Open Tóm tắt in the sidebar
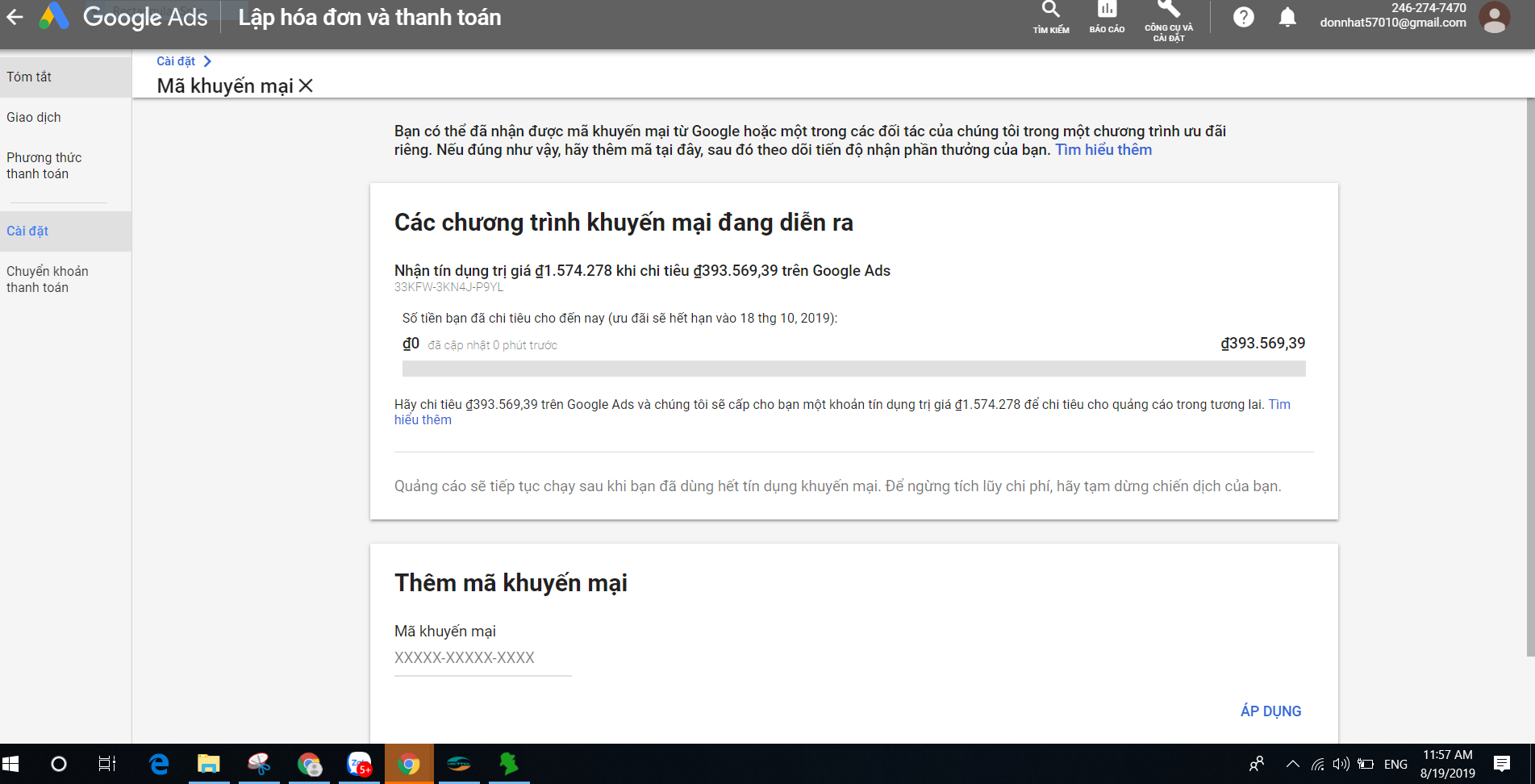Viewport: 1535px width, 784px height. [x=65, y=77]
